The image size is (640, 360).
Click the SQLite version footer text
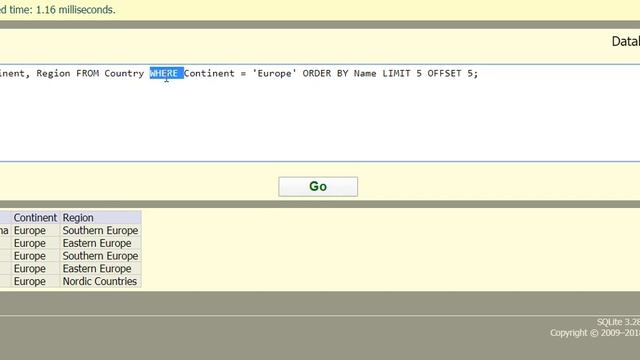click(x=618, y=322)
